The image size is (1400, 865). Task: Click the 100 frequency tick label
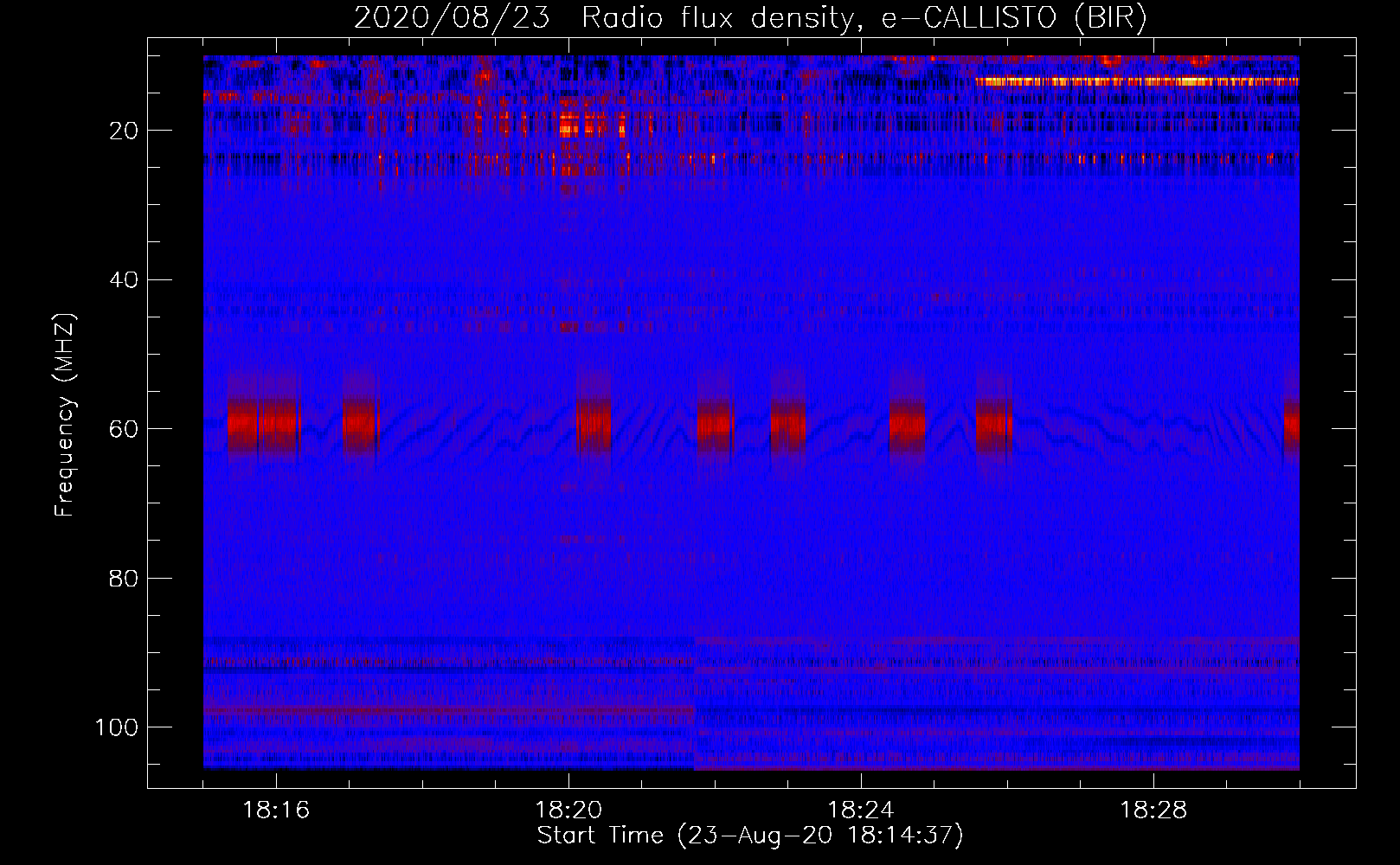click(117, 727)
